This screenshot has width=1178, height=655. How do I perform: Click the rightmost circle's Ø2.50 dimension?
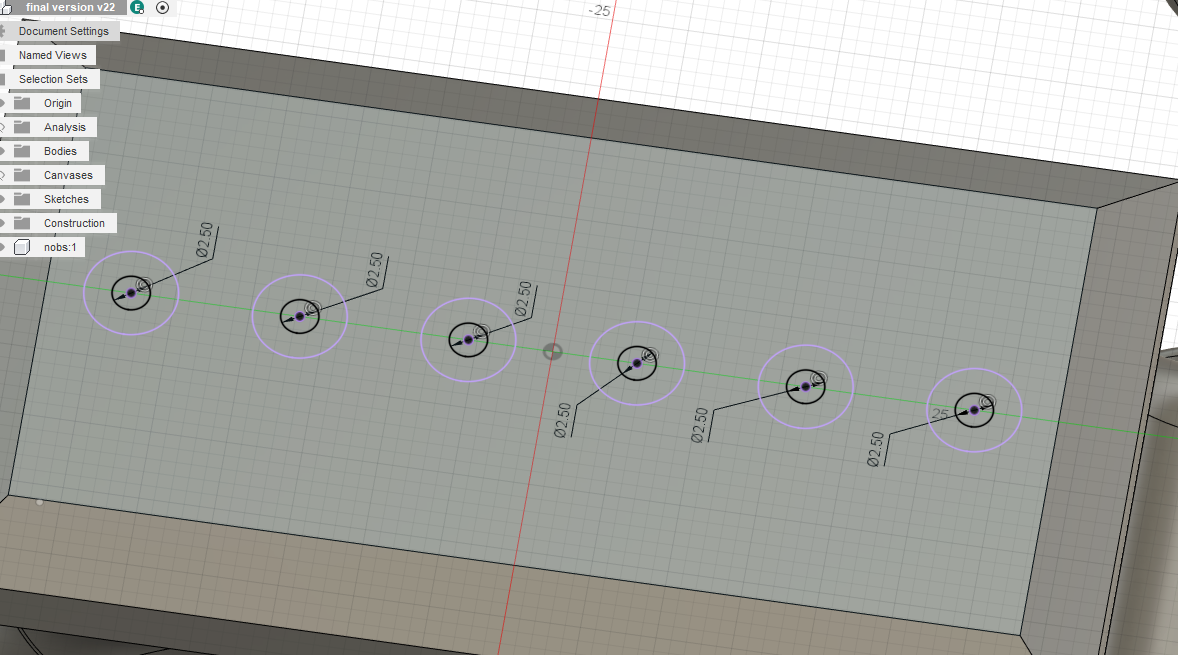pyautogui.click(x=876, y=449)
